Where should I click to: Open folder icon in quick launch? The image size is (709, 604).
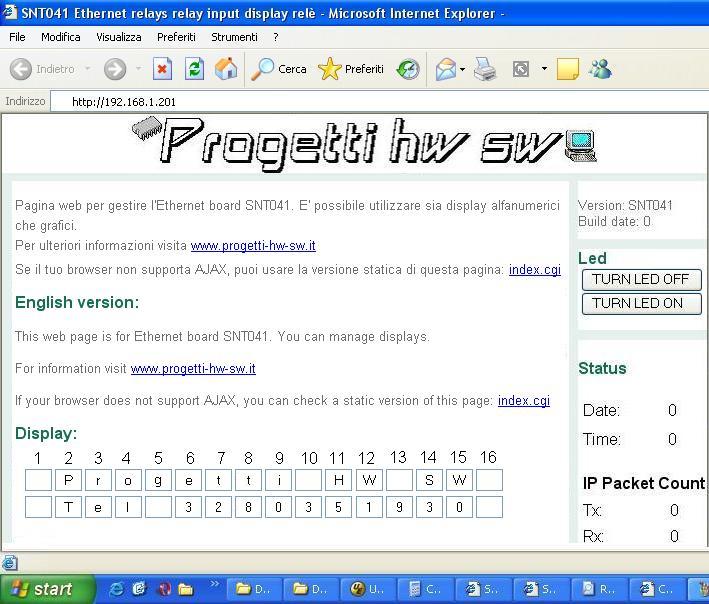click(185, 589)
